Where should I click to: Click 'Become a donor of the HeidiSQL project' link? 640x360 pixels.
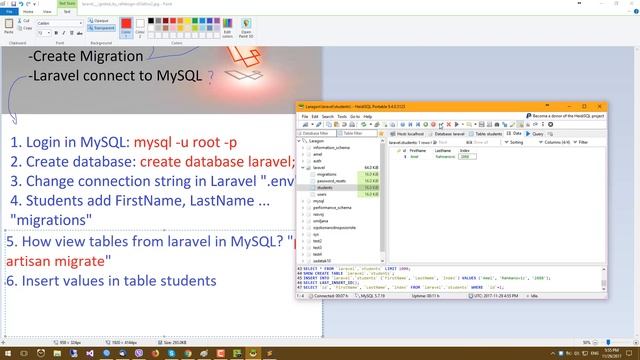[x=565, y=116]
